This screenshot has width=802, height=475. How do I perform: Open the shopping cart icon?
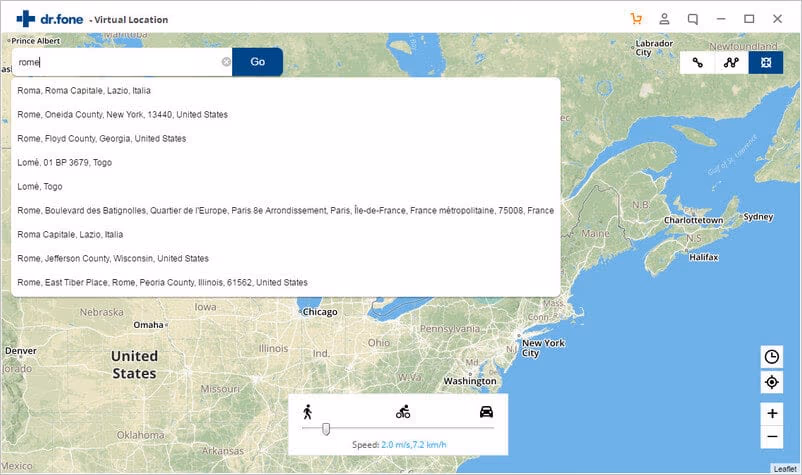click(x=637, y=19)
